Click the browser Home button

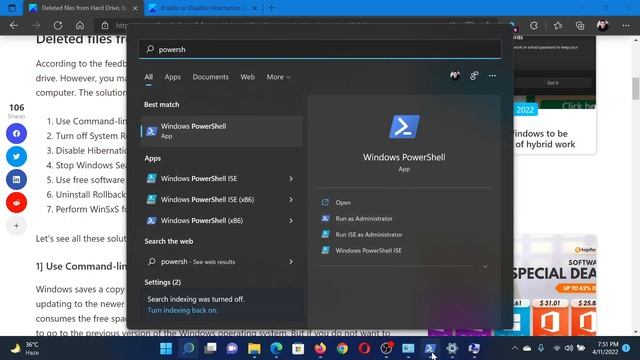coord(80,26)
